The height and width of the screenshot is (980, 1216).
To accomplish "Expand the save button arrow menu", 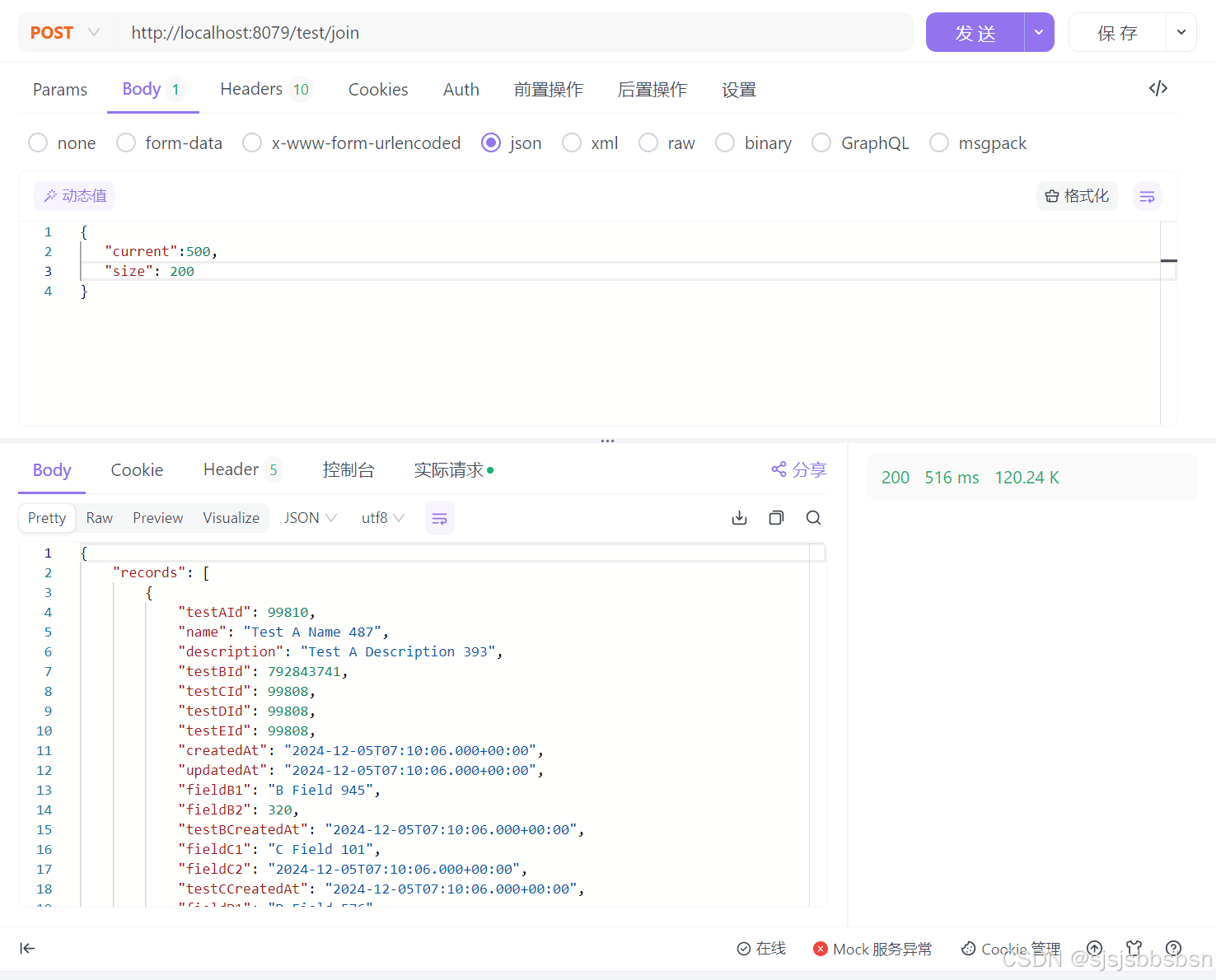I will click(x=1181, y=33).
